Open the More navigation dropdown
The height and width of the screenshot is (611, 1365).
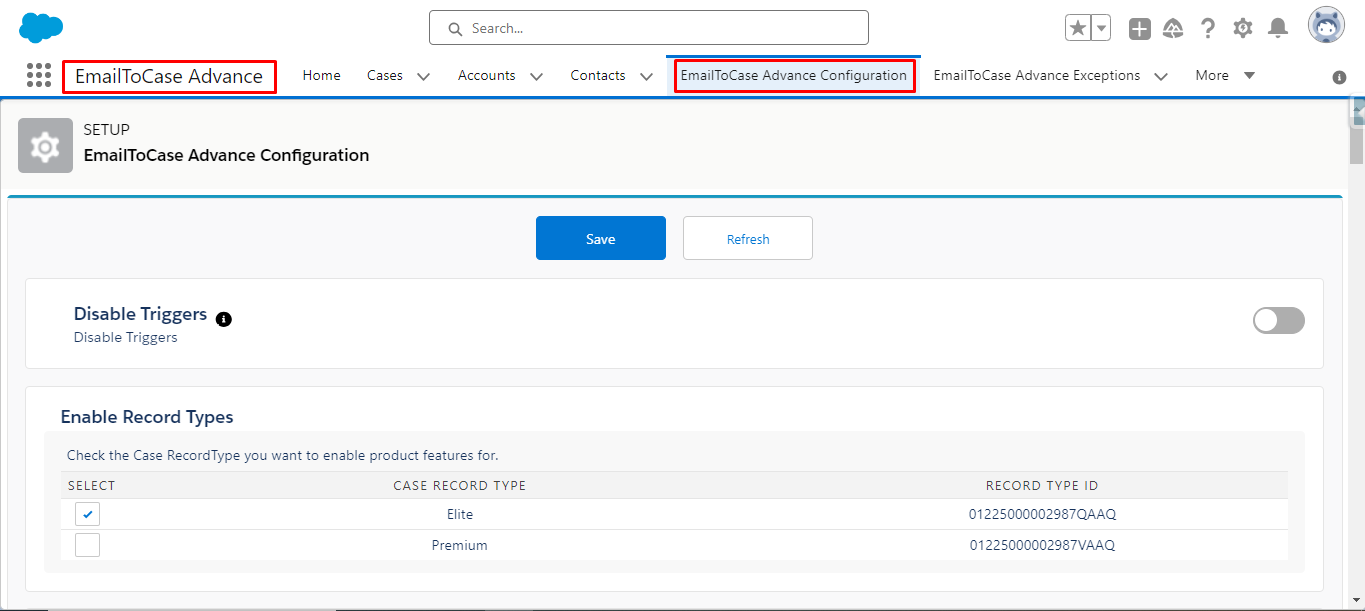pyautogui.click(x=1225, y=76)
